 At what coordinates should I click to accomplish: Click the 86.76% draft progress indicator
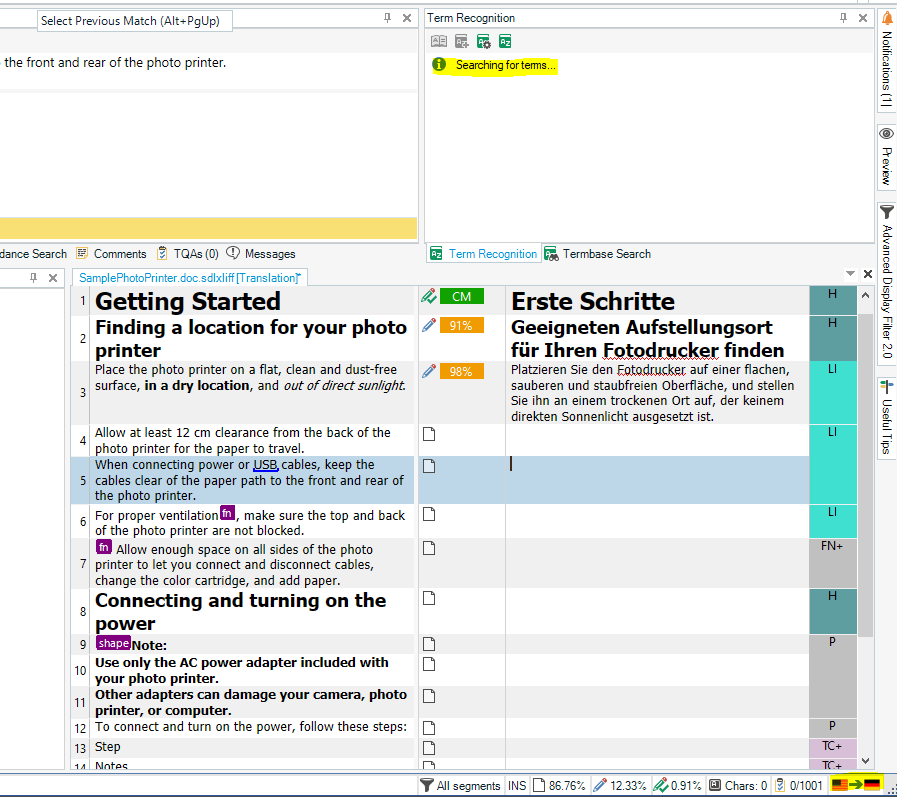[x=560, y=785]
